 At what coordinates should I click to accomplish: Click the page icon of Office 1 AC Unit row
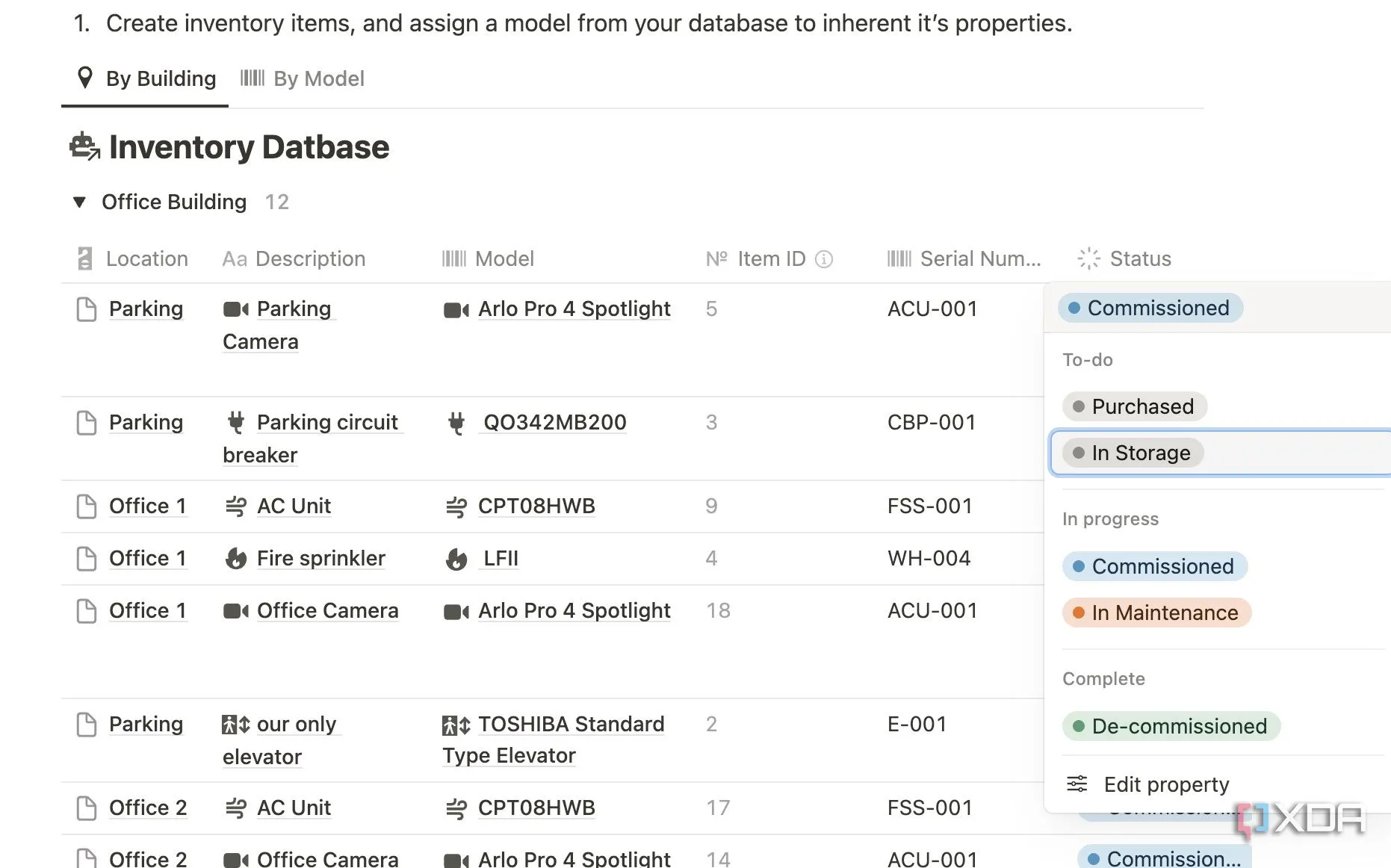pos(87,506)
